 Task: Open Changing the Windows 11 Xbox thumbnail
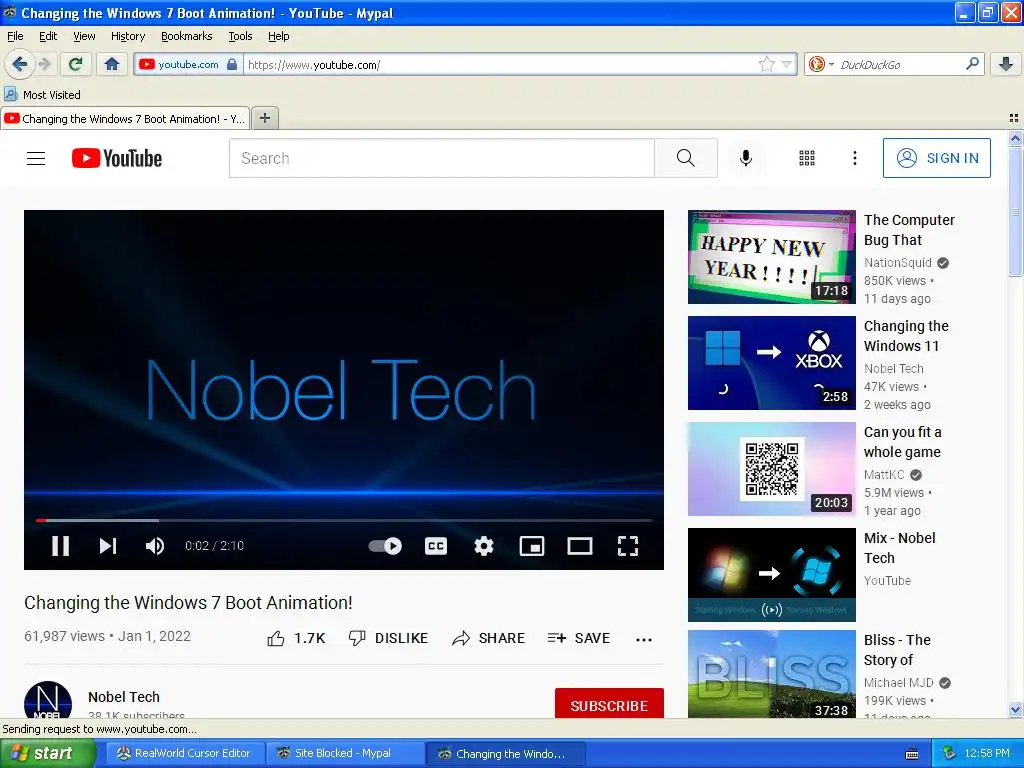[x=771, y=363]
